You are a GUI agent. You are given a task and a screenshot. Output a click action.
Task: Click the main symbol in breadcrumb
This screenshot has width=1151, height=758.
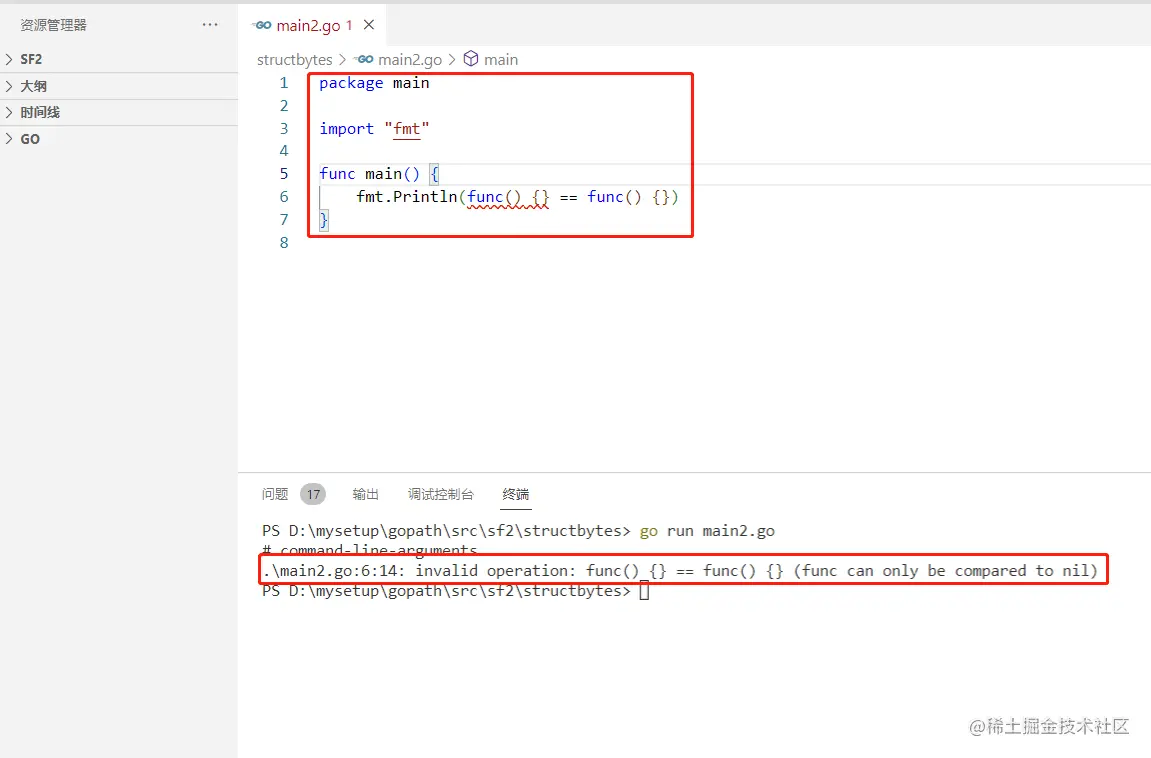501,59
